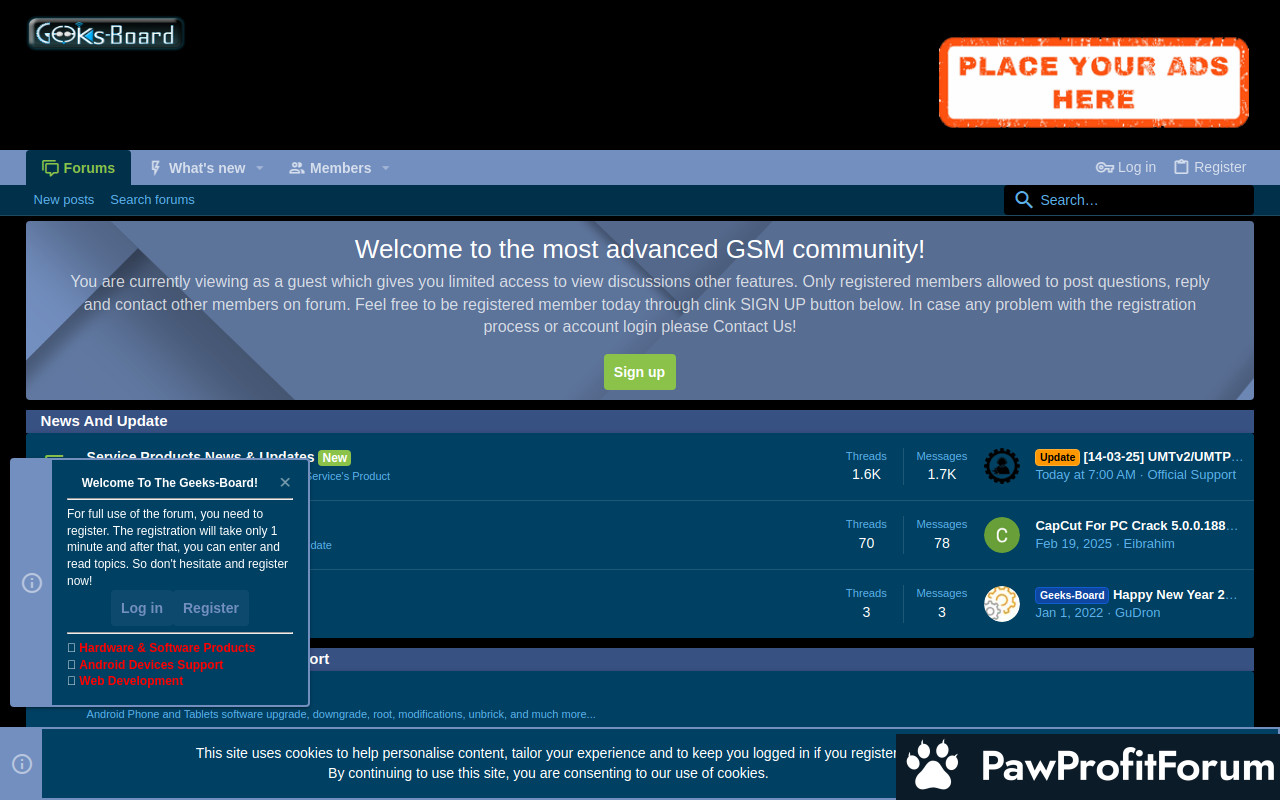This screenshot has width=1280, height=800.
Task: Open GuDron's avatar icon
Action: coord(1001,604)
